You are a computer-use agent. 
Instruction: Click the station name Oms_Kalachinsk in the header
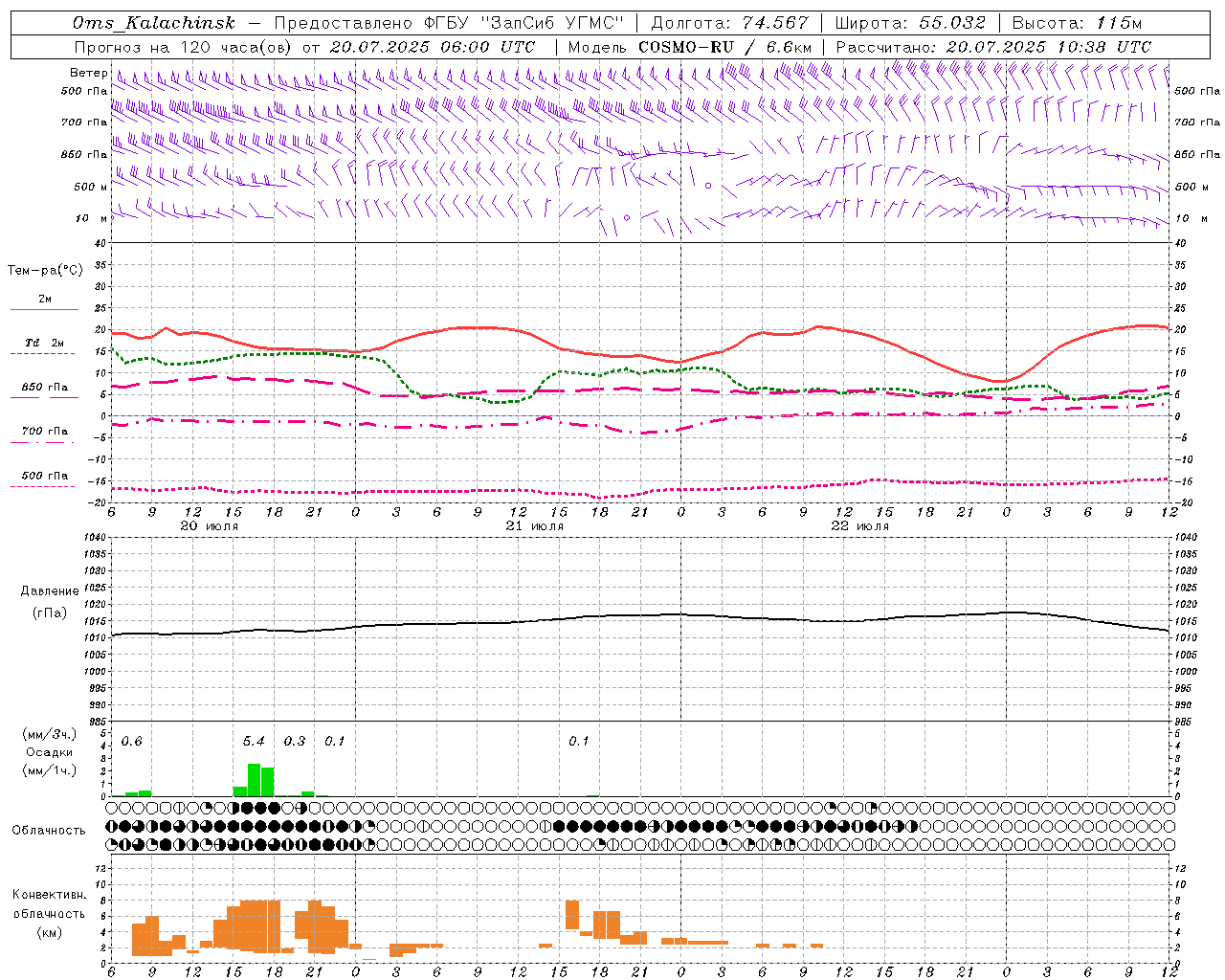pos(152,23)
